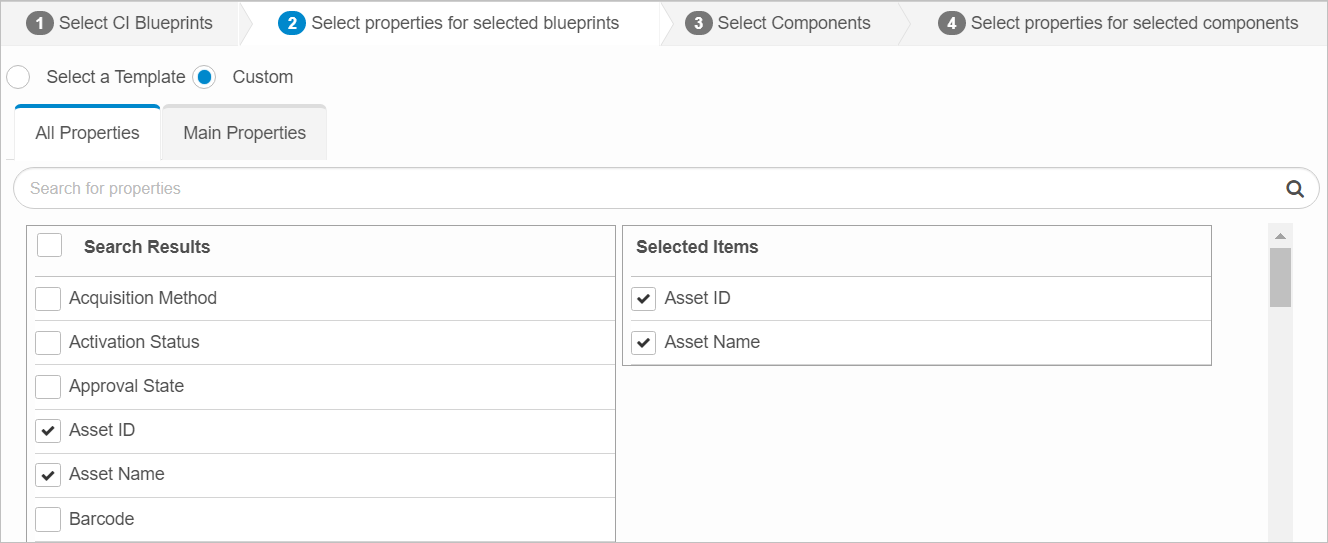
Task: Go to step 1 Select CI Blueprints
Action: point(120,23)
